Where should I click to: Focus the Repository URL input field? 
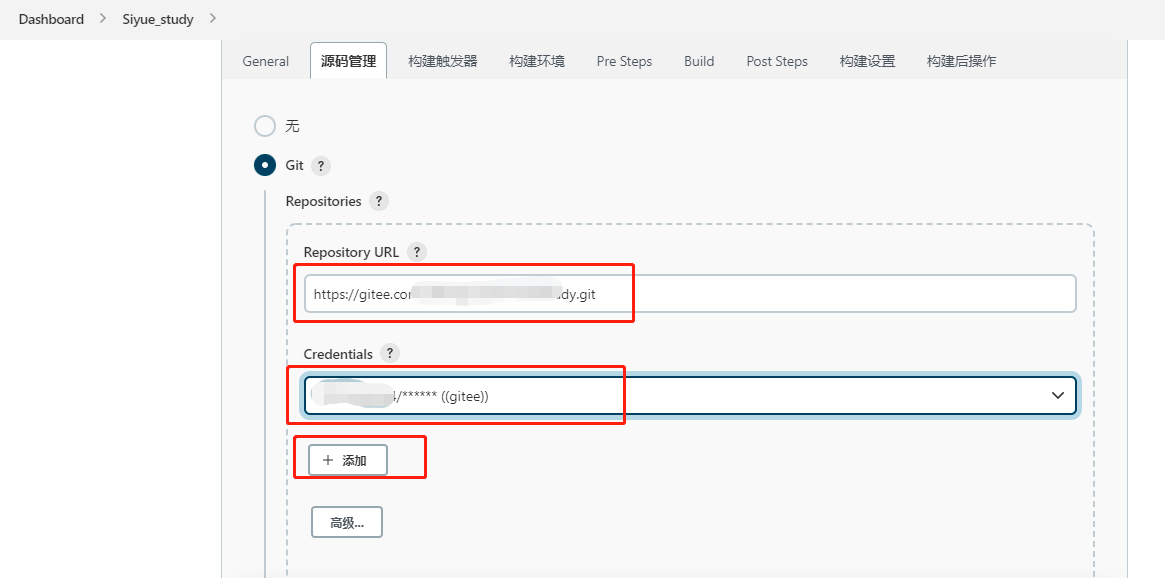(690, 294)
